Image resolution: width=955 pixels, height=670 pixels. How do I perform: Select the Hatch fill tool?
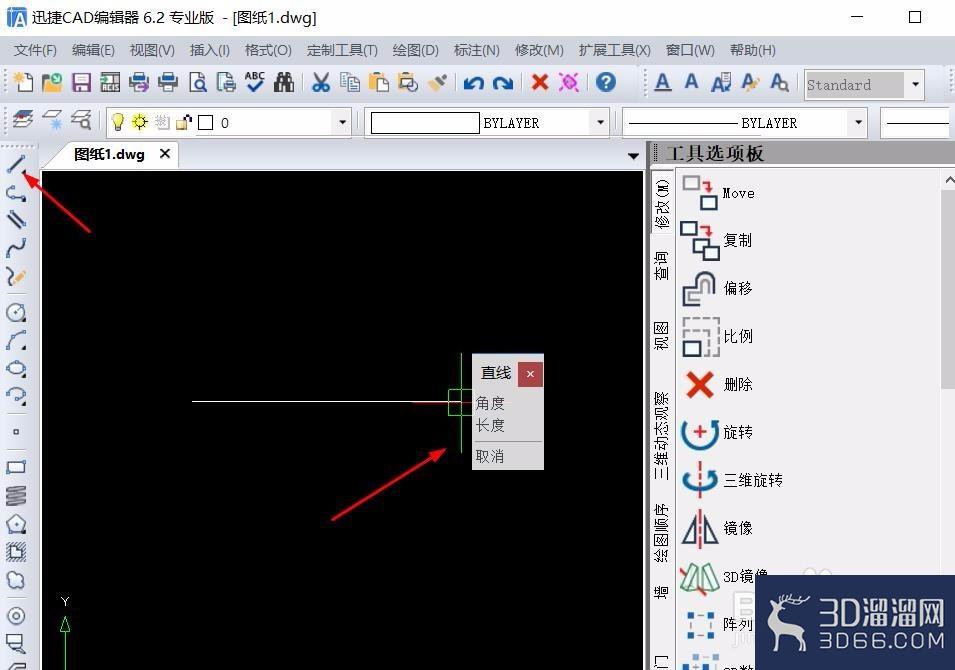(x=16, y=552)
